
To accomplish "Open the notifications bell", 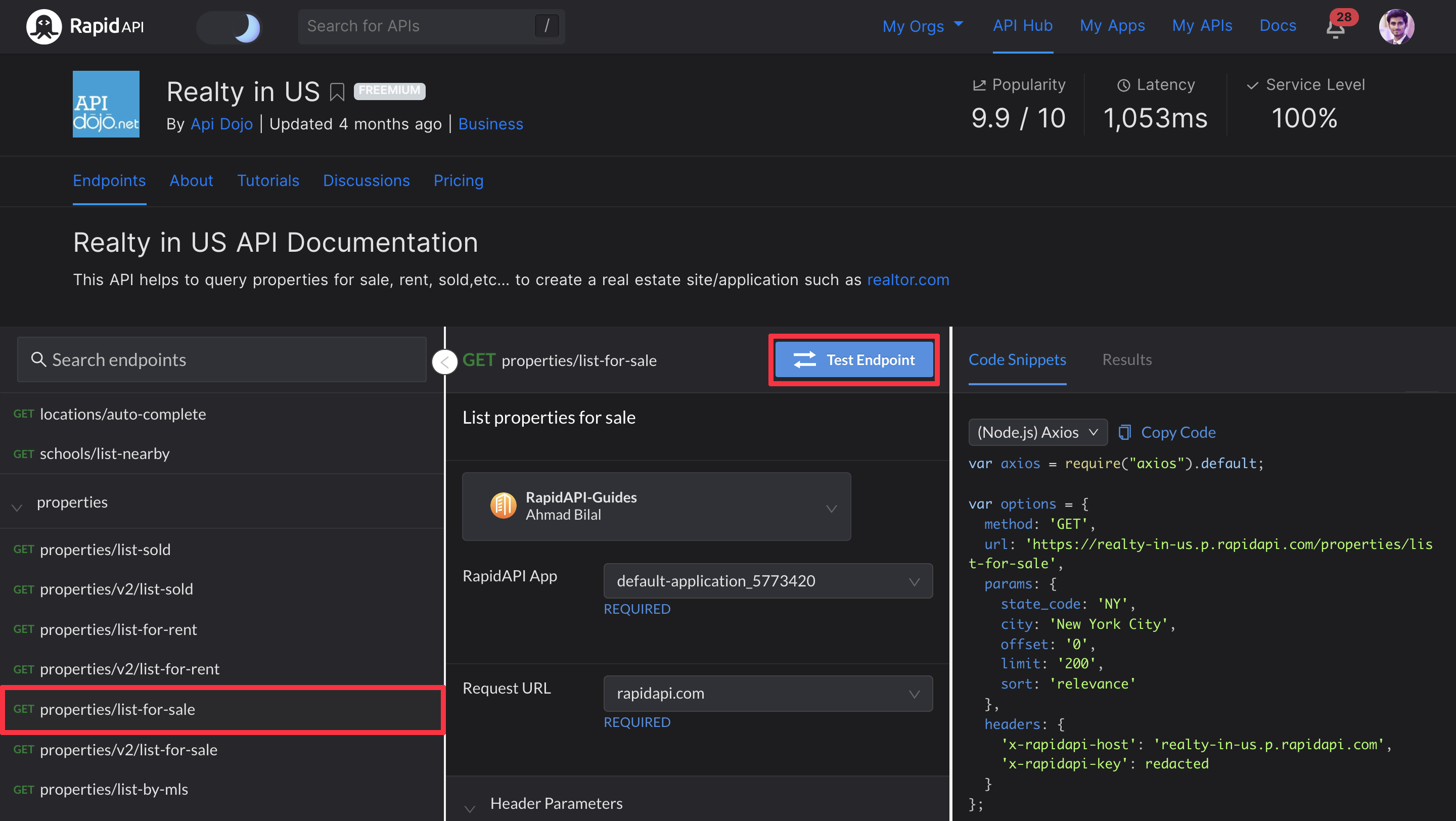I will (1335, 27).
